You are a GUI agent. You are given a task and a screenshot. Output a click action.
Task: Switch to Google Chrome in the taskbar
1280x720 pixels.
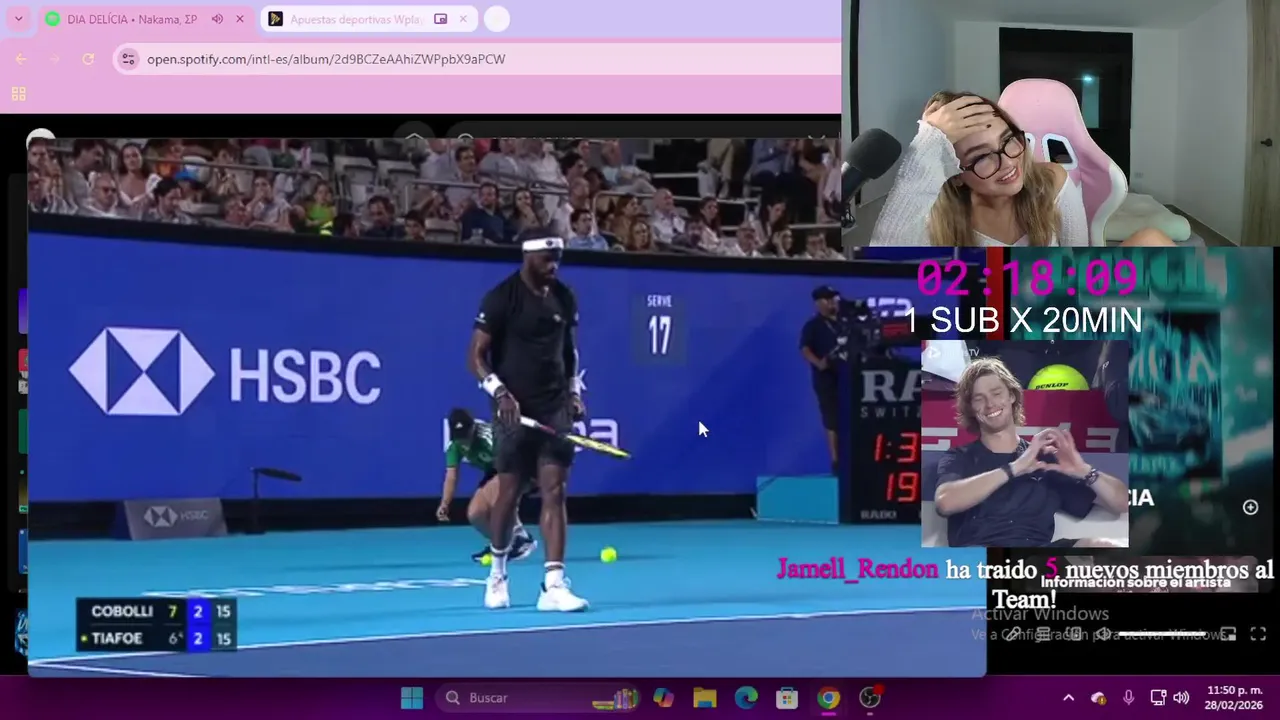point(829,698)
